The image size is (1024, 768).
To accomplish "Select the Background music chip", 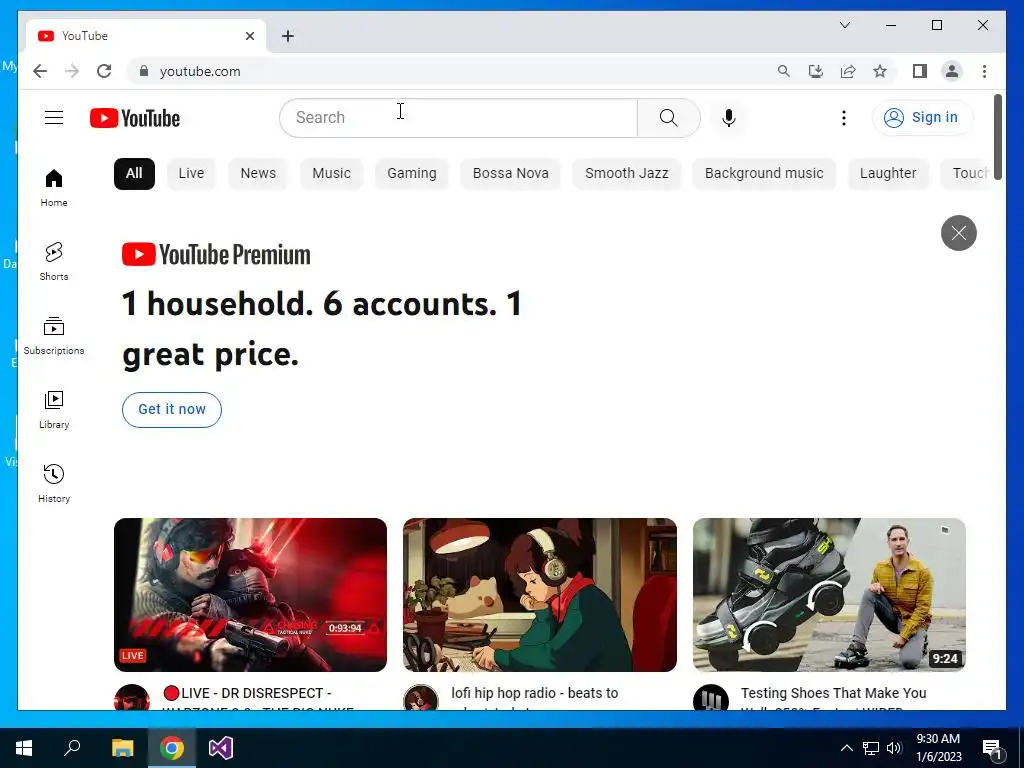I will [x=764, y=174].
